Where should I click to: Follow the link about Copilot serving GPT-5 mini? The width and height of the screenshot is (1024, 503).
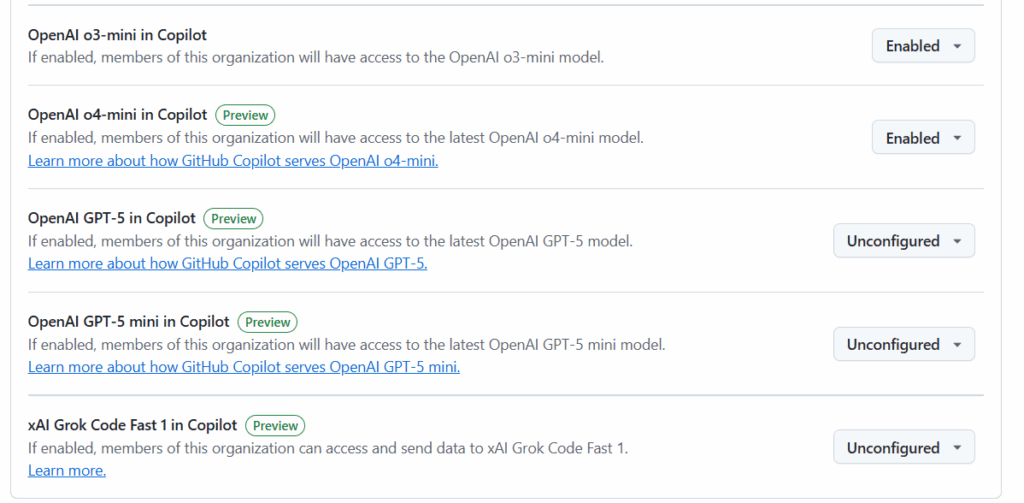click(x=244, y=367)
